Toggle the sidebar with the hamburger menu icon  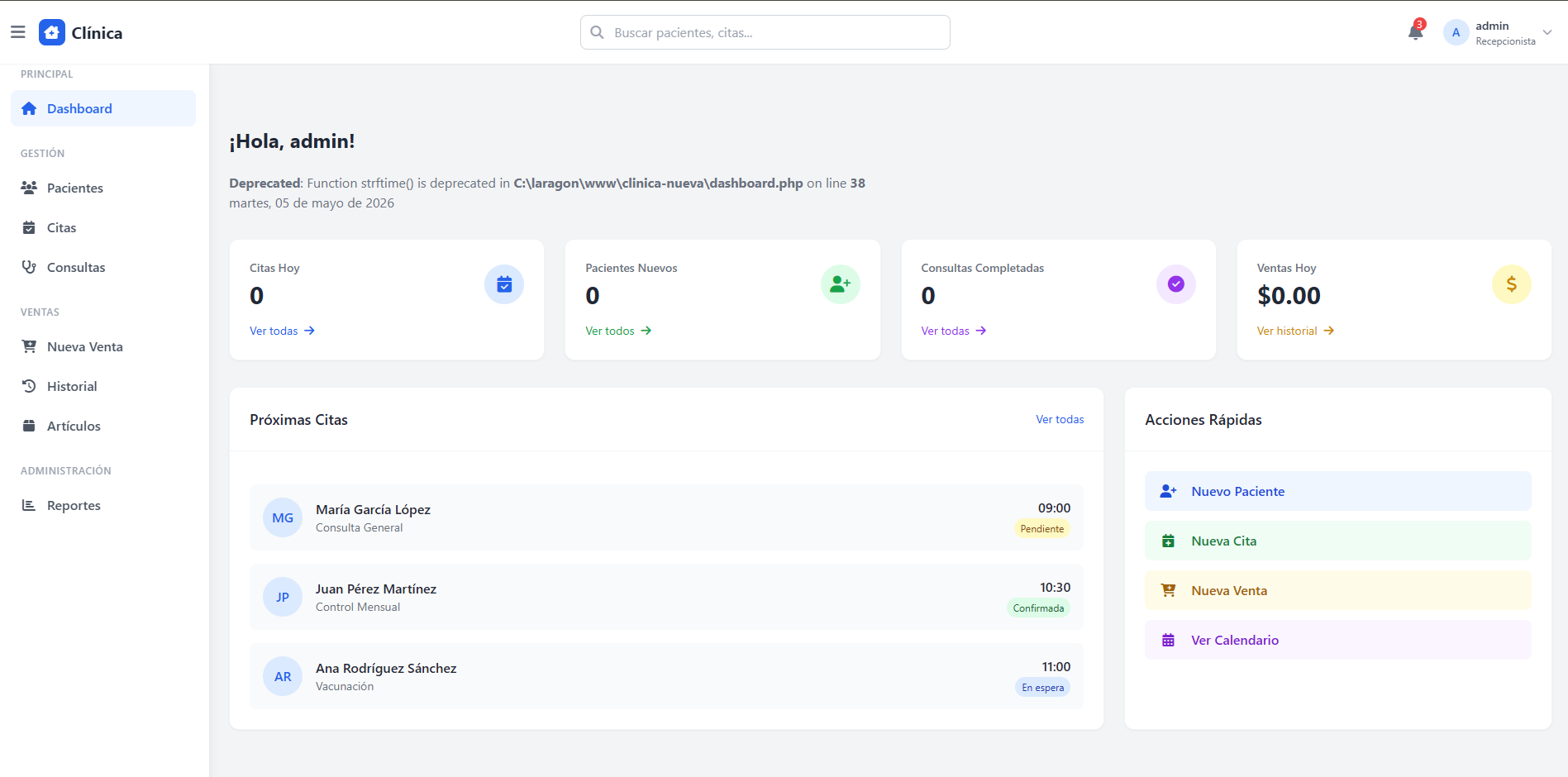pos(17,32)
